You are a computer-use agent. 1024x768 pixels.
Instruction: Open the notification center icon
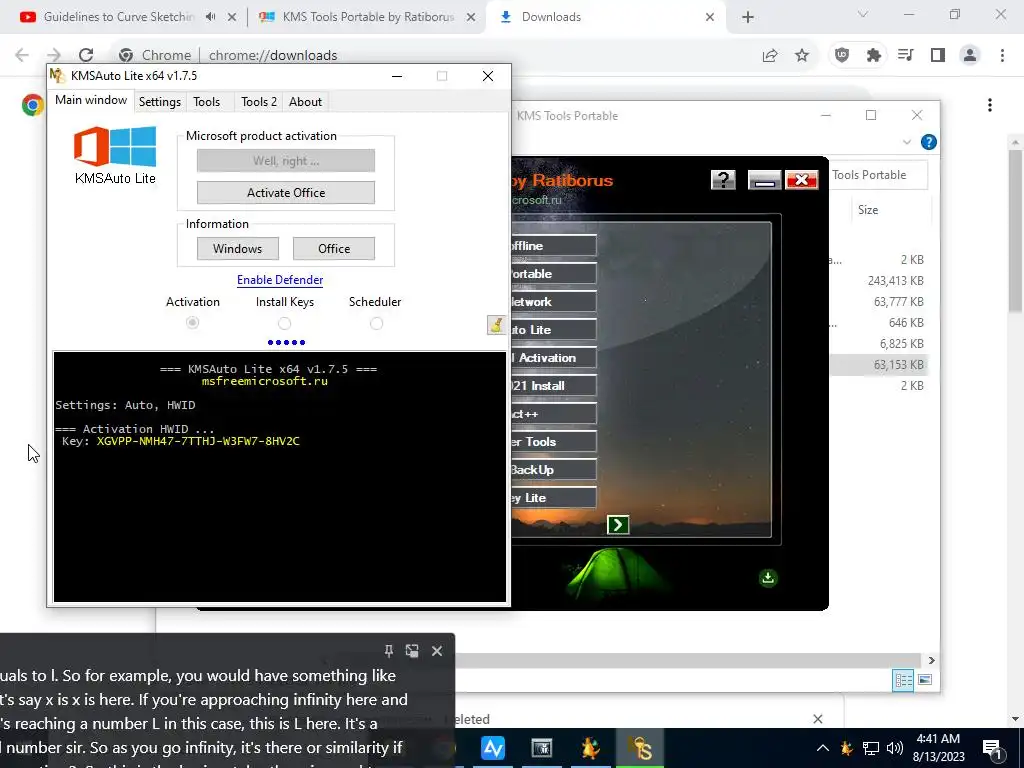(x=992, y=748)
